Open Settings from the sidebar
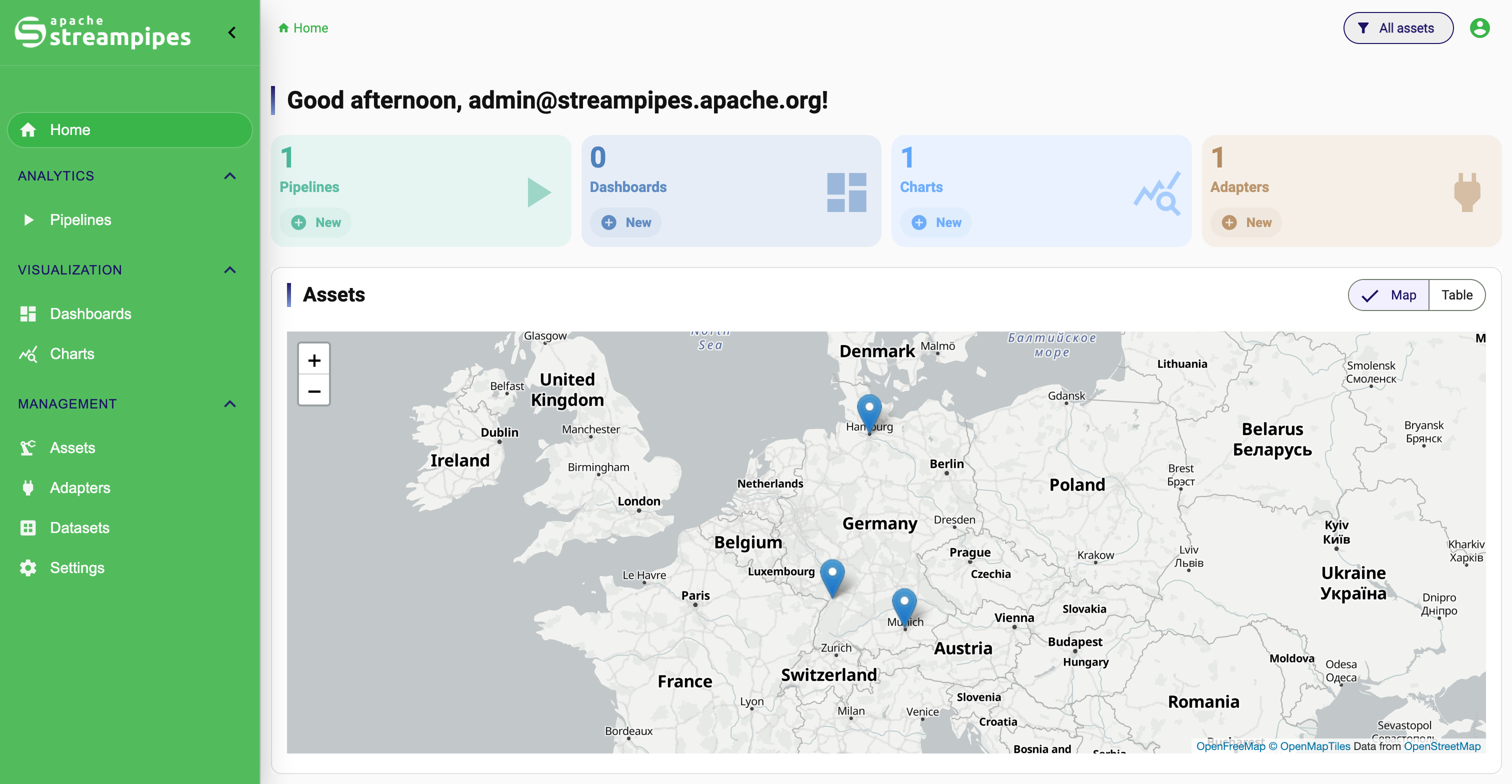The height and width of the screenshot is (784, 1512). point(129,567)
